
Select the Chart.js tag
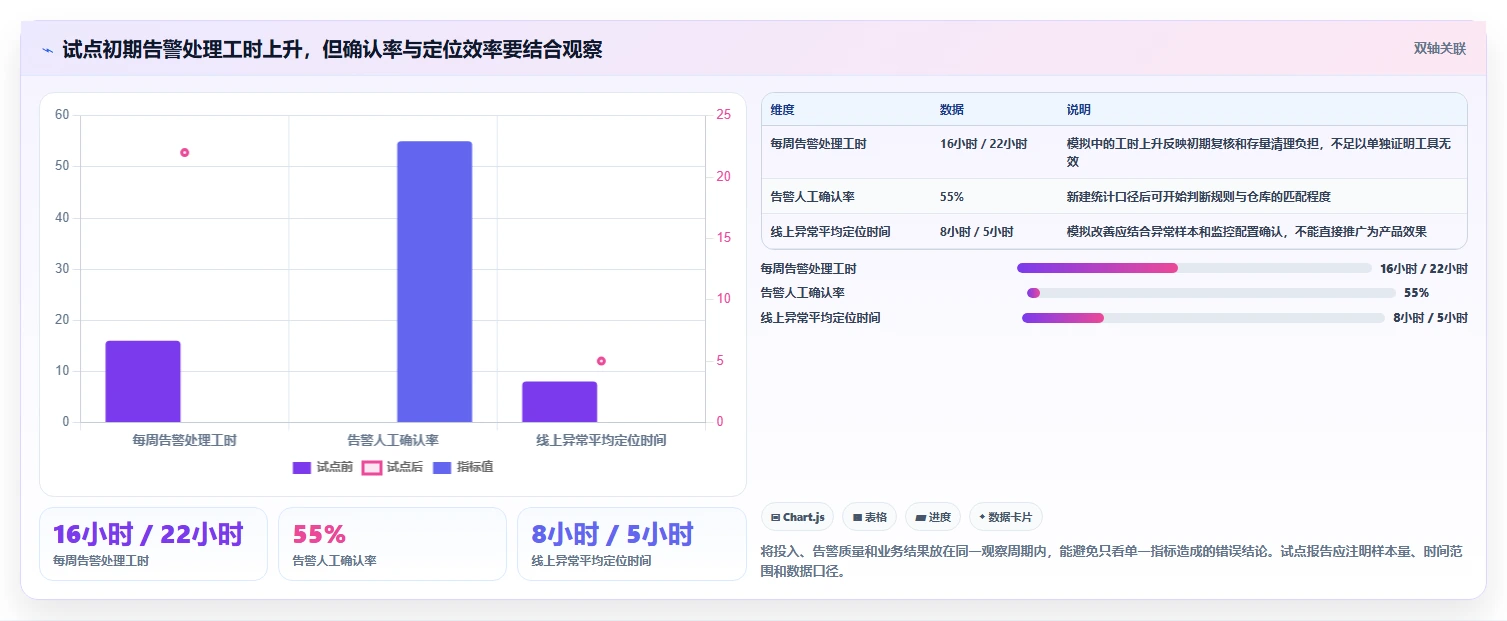tap(797, 517)
